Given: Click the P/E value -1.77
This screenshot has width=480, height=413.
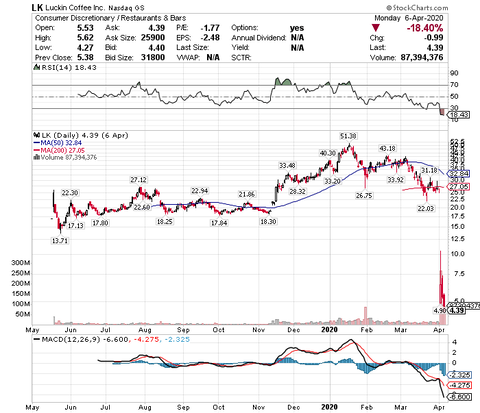Looking at the screenshot, I should click(210, 28).
